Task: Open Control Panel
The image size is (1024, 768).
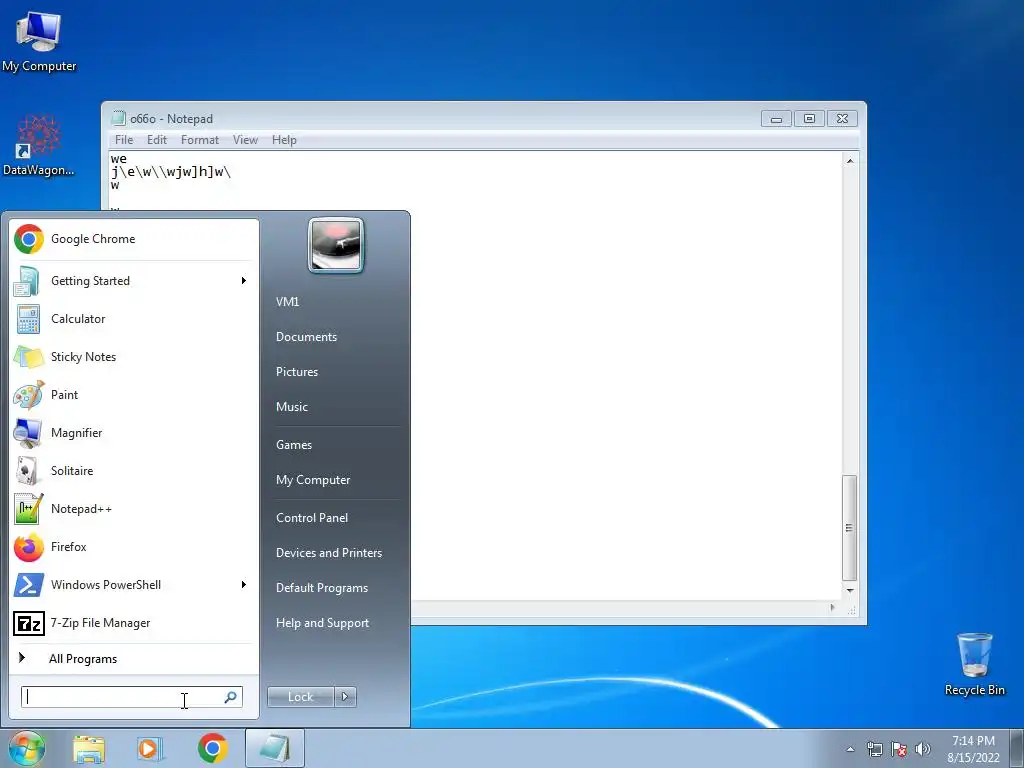Action: pyautogui.click(x=312, y=518)
